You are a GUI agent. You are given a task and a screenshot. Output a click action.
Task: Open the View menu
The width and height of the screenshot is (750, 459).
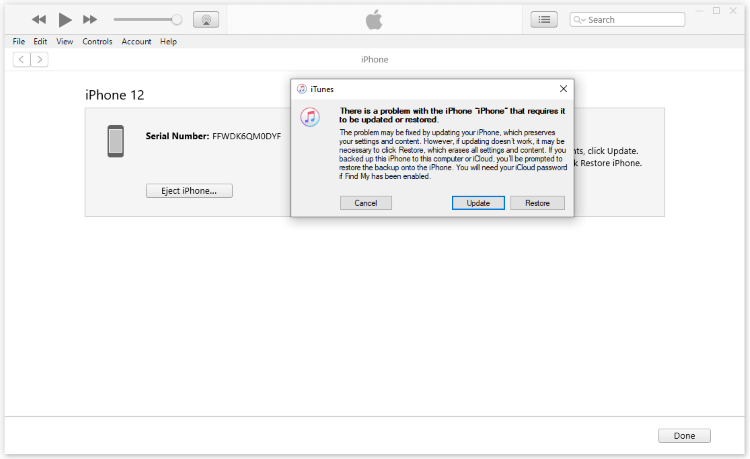pos(65,42)
